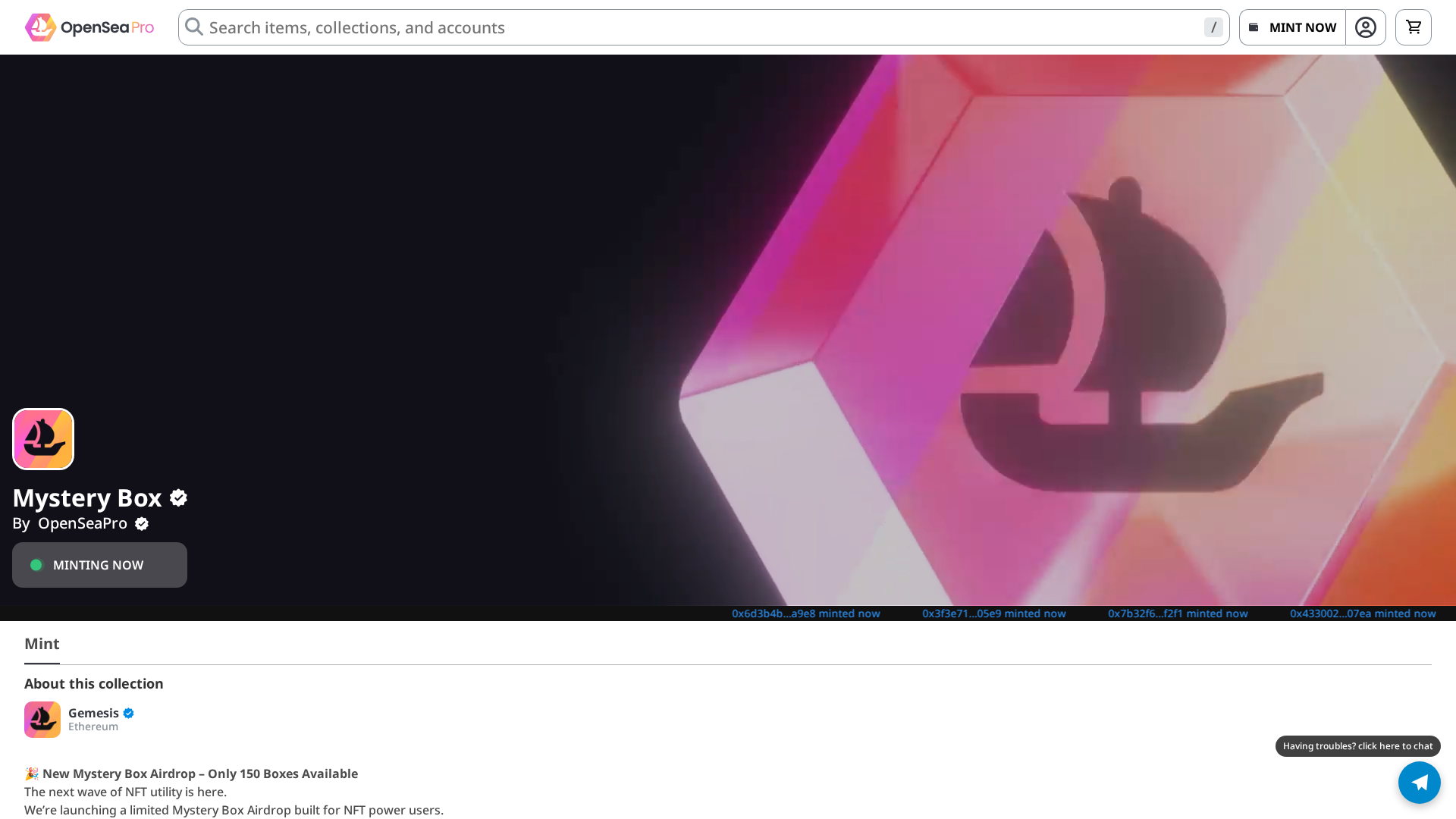Image resolution: width=1456 pixels, height=819 pixels.
Task: Click the search magnifier icon
Action: coord(194,27)
